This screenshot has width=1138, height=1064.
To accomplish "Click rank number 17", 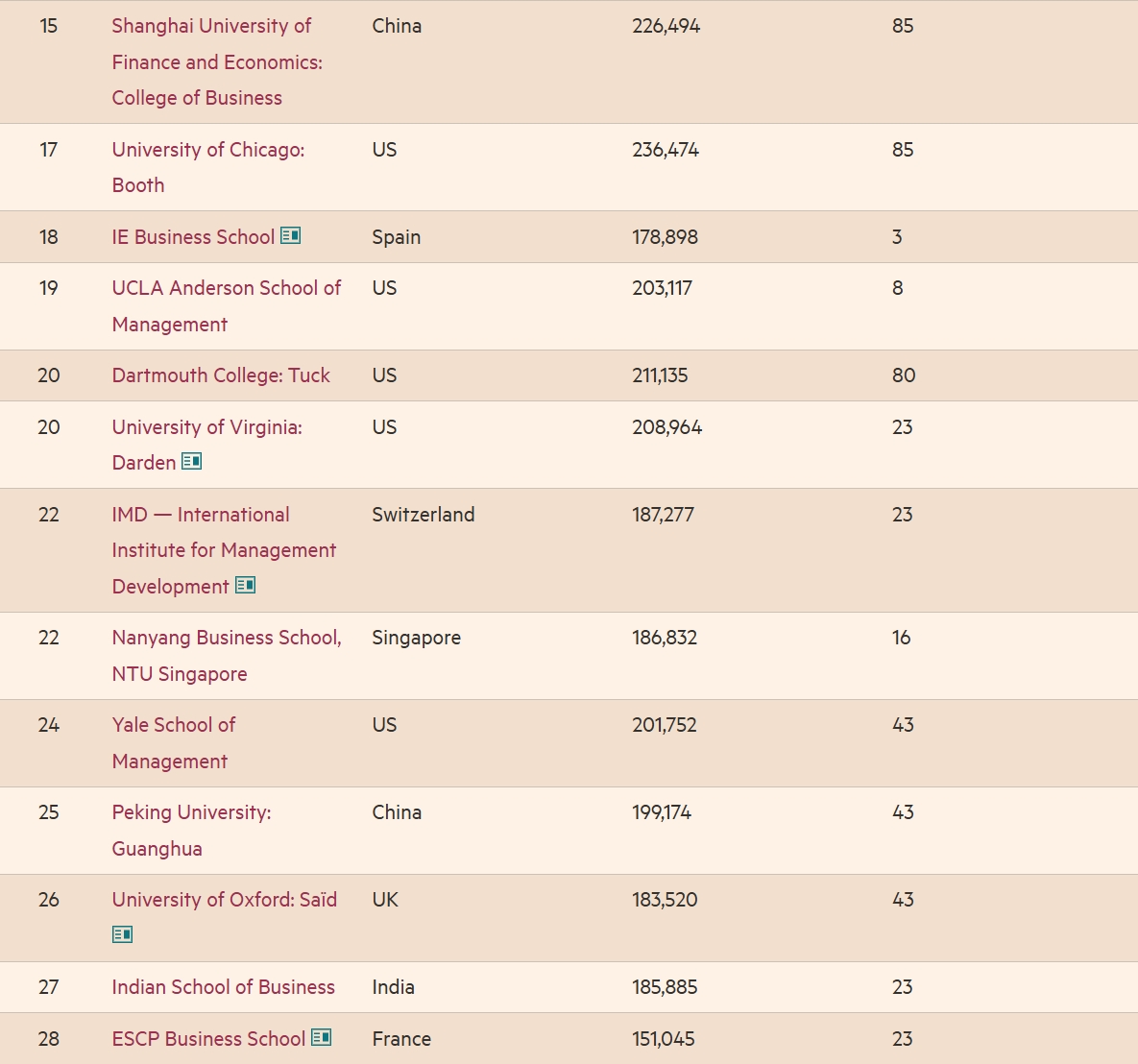I will click(49, 150).
